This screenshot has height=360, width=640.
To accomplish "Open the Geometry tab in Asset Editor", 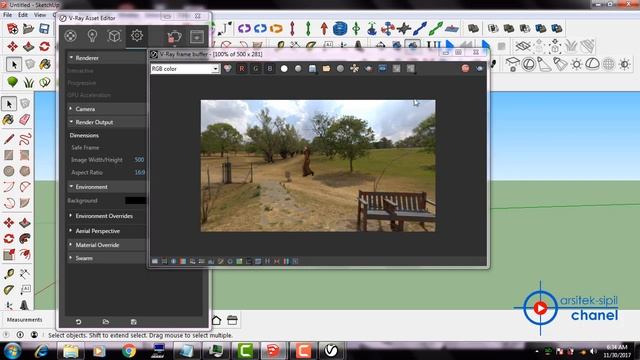I will 114,36.
